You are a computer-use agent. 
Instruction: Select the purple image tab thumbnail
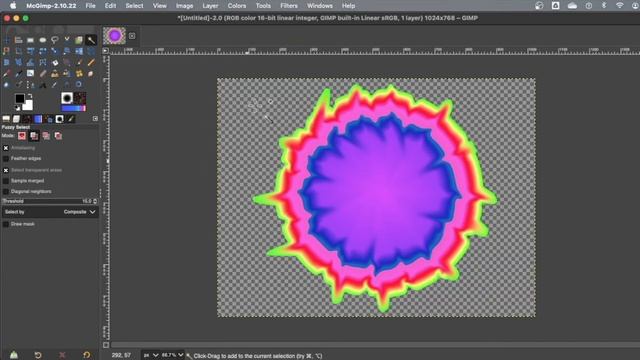tap(115, 36)
